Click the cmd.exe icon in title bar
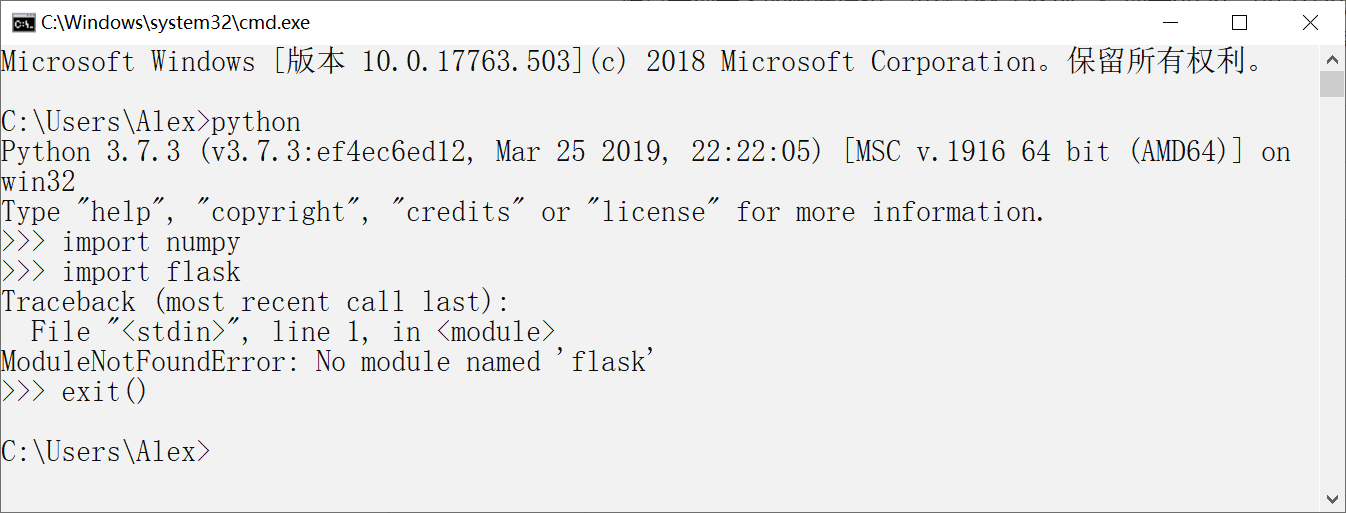Image resolution: width=1346 pixels, height=513 pixels. [x=23, y=22]
